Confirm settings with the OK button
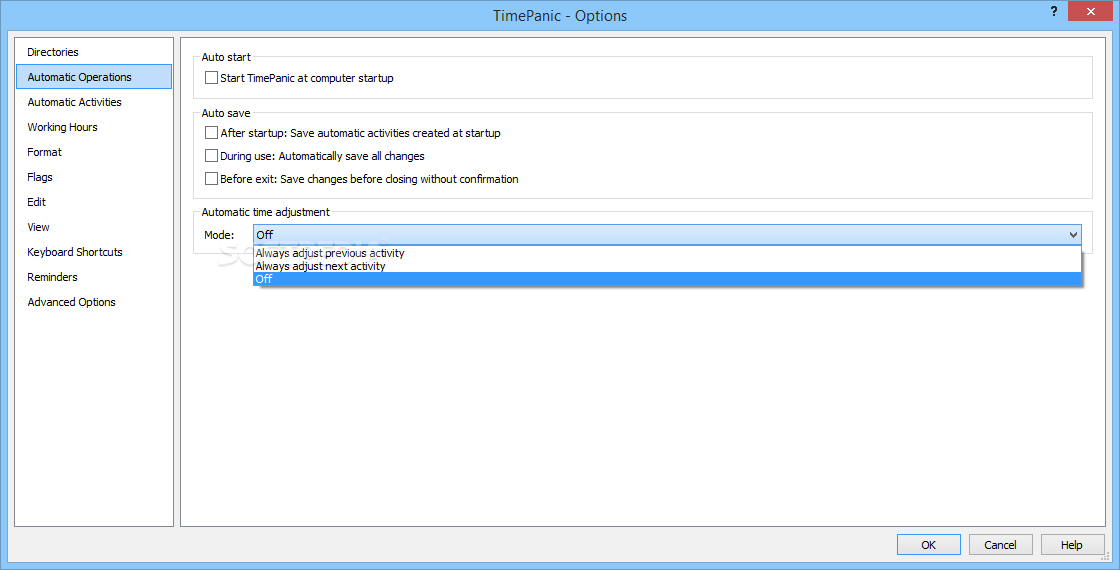Screen dimensions: 1120x570 (x=929, y=545)
